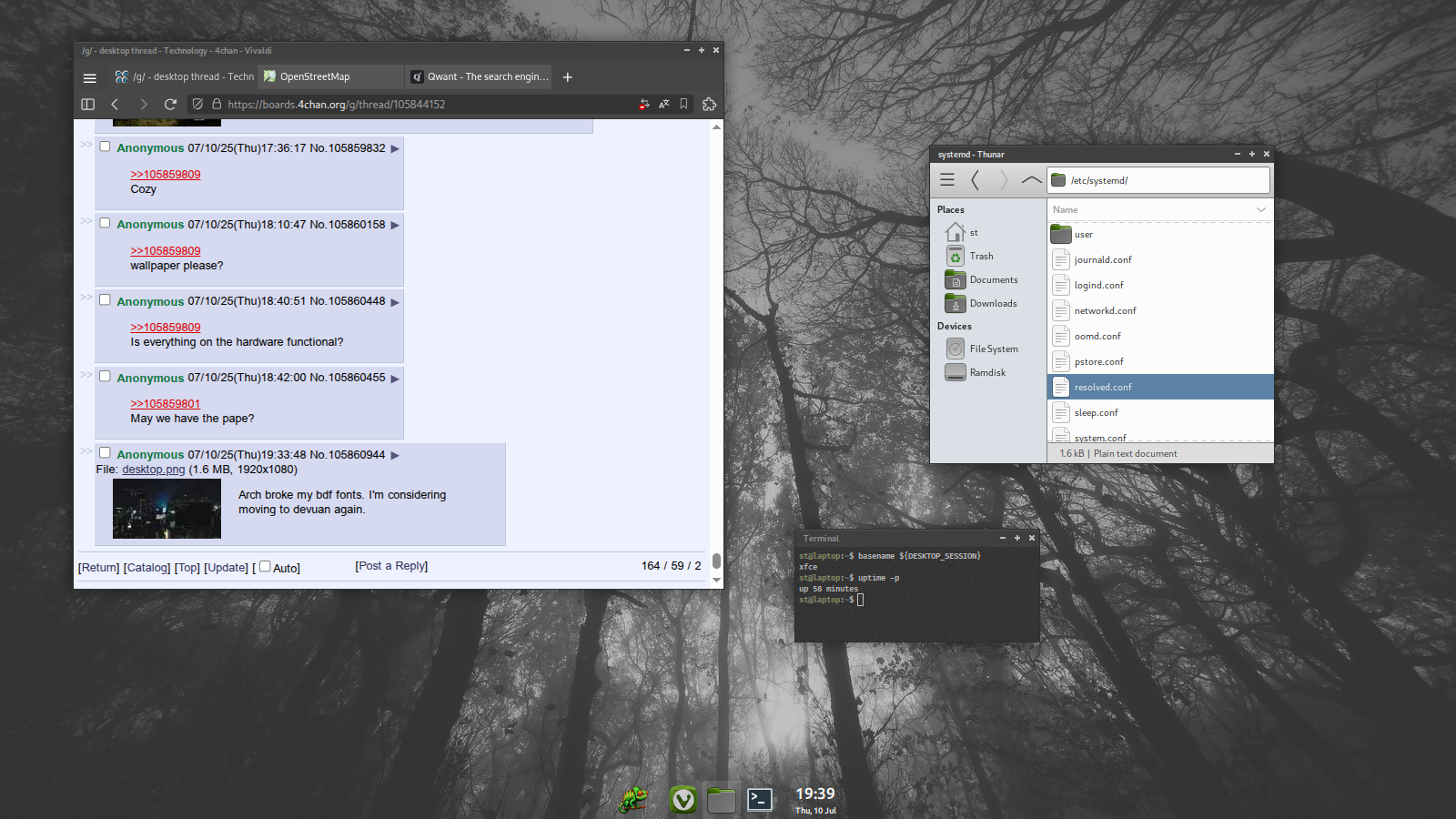Click the Top link

click(187, 568)
